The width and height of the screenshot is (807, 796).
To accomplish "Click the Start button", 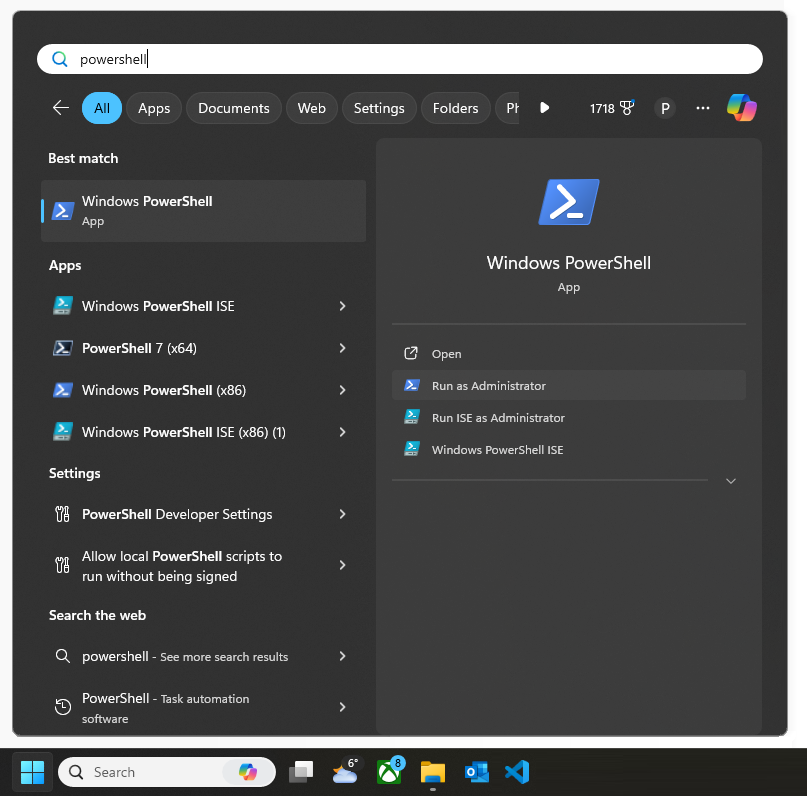I will click(31, 771).
